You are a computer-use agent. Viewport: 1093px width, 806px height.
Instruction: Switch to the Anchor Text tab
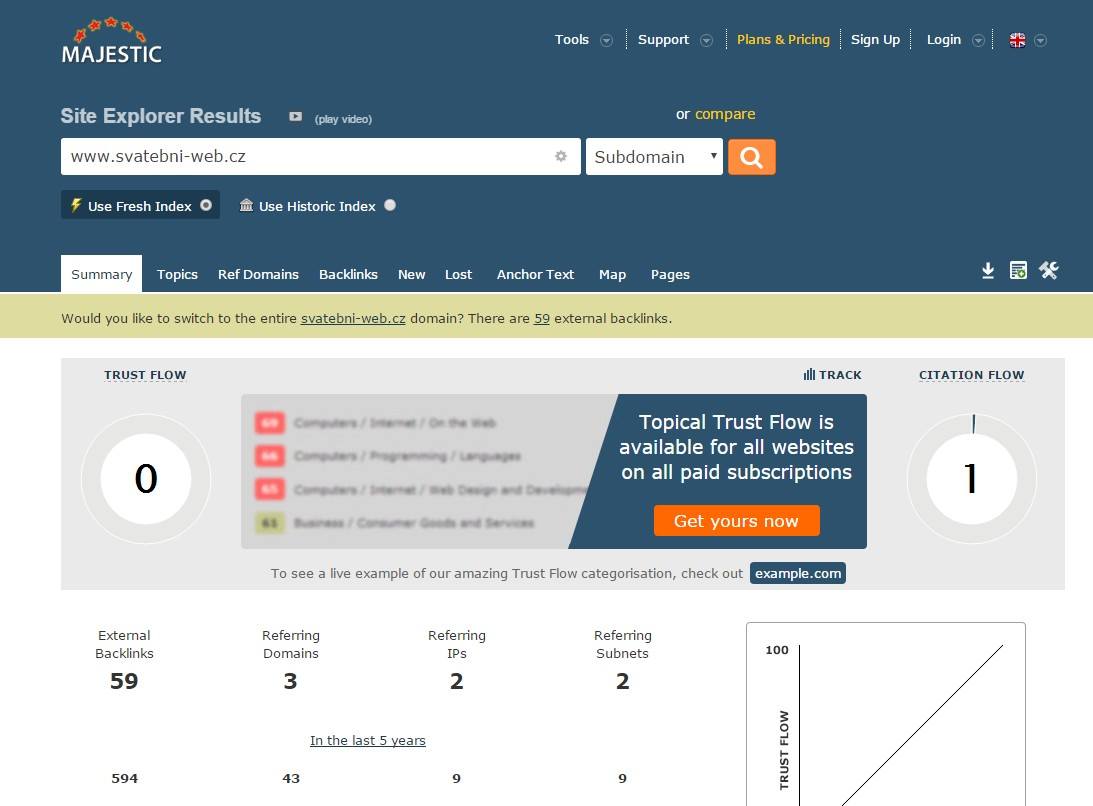pos(535,274)
